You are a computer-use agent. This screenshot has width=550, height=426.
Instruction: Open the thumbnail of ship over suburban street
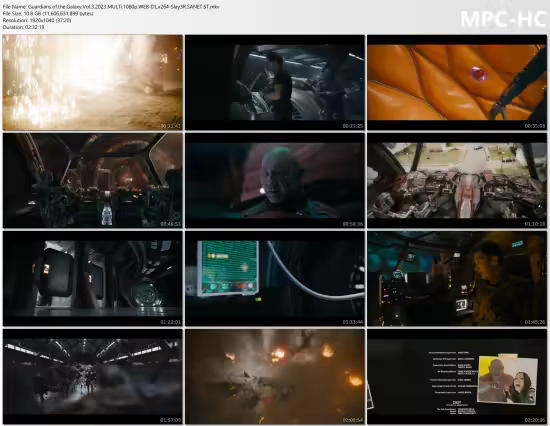(x=457, y=180)
